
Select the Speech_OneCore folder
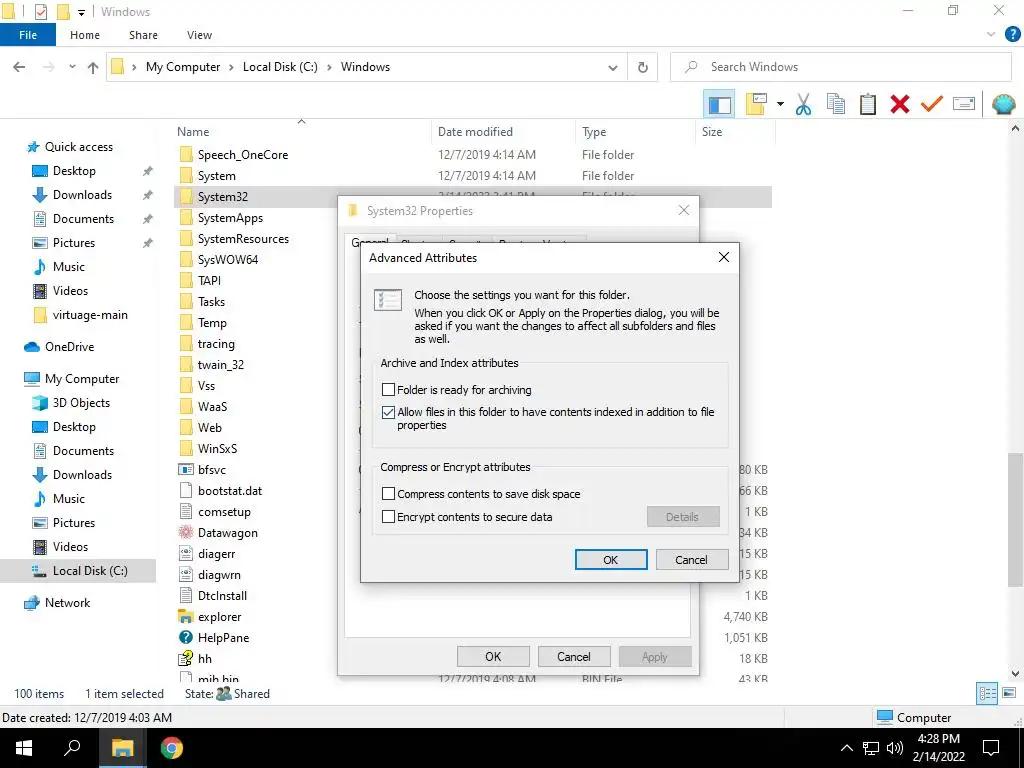pos(242,155)
